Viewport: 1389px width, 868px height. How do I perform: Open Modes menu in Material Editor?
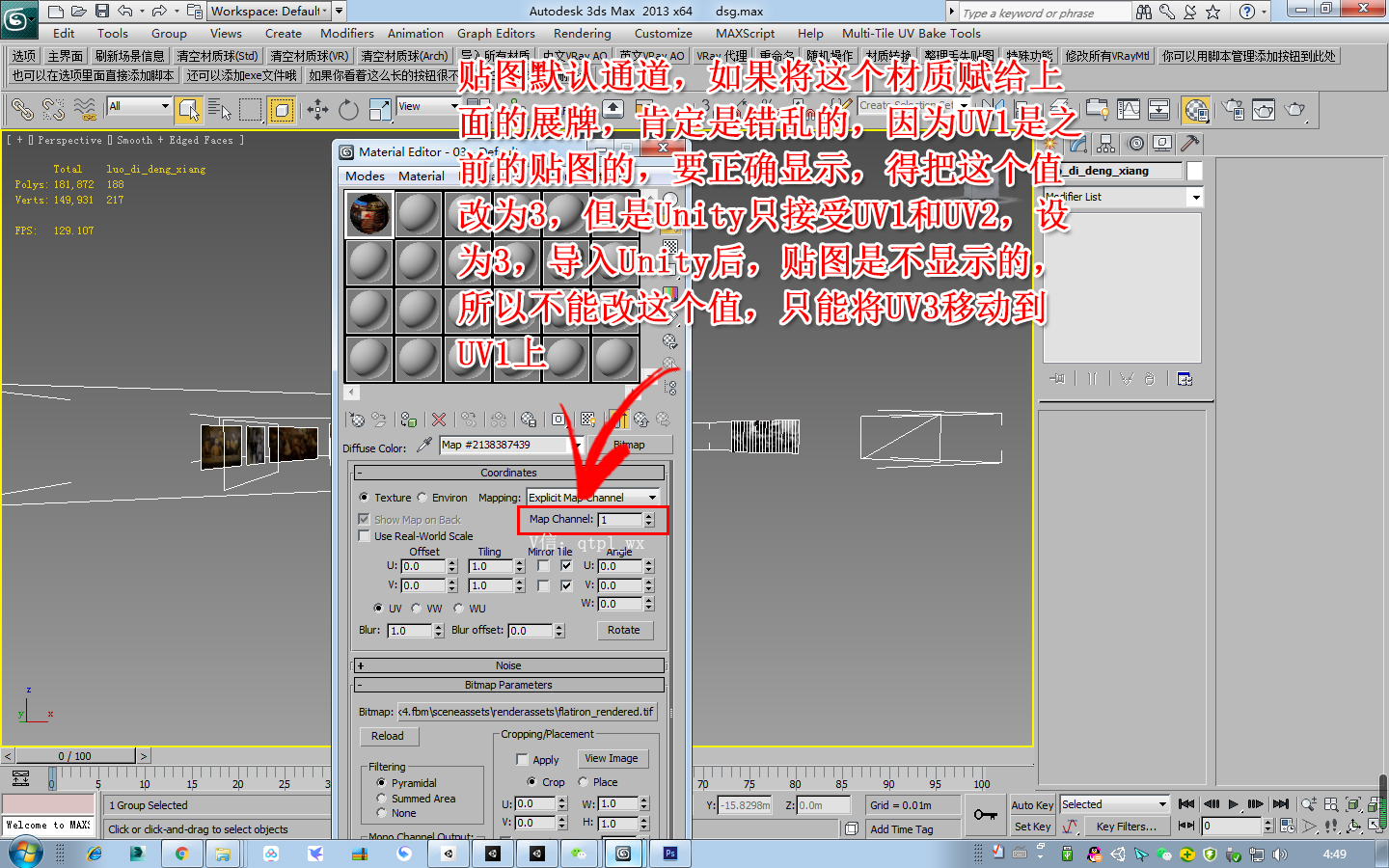click(x=365, y=176)
